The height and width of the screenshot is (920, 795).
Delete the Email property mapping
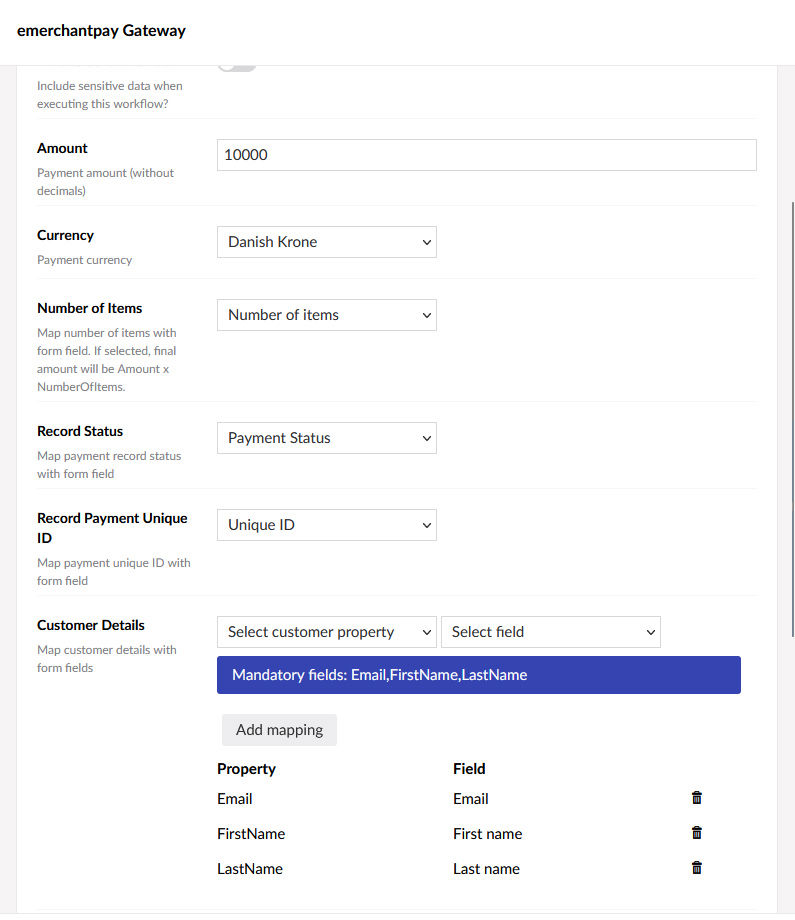[x=696, y=798]
